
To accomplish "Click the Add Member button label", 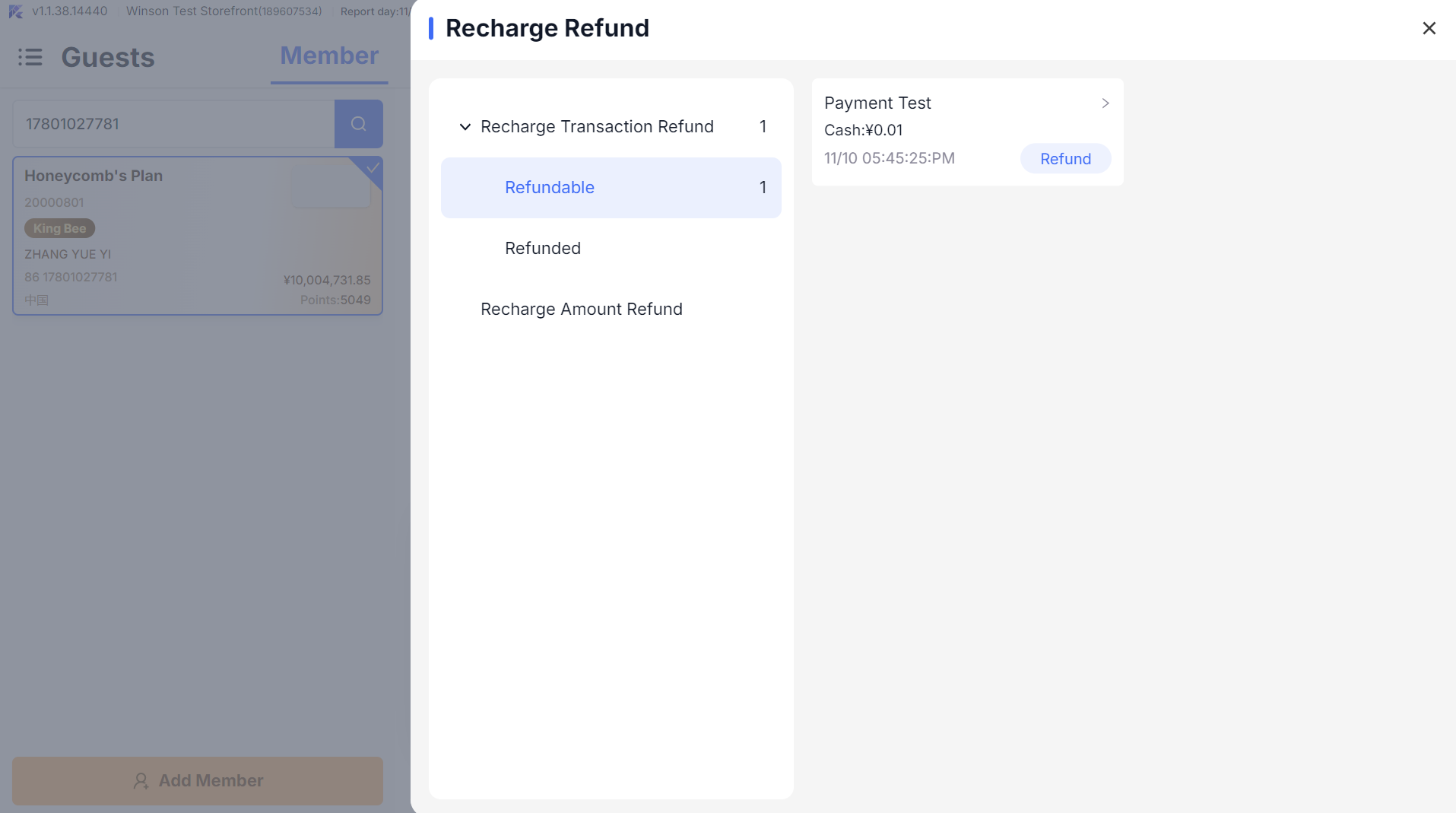I will coord(211,781).
